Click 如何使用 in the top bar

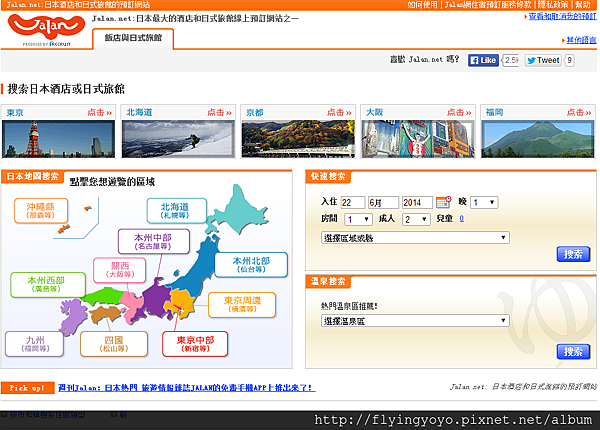[x=422, y=5]
